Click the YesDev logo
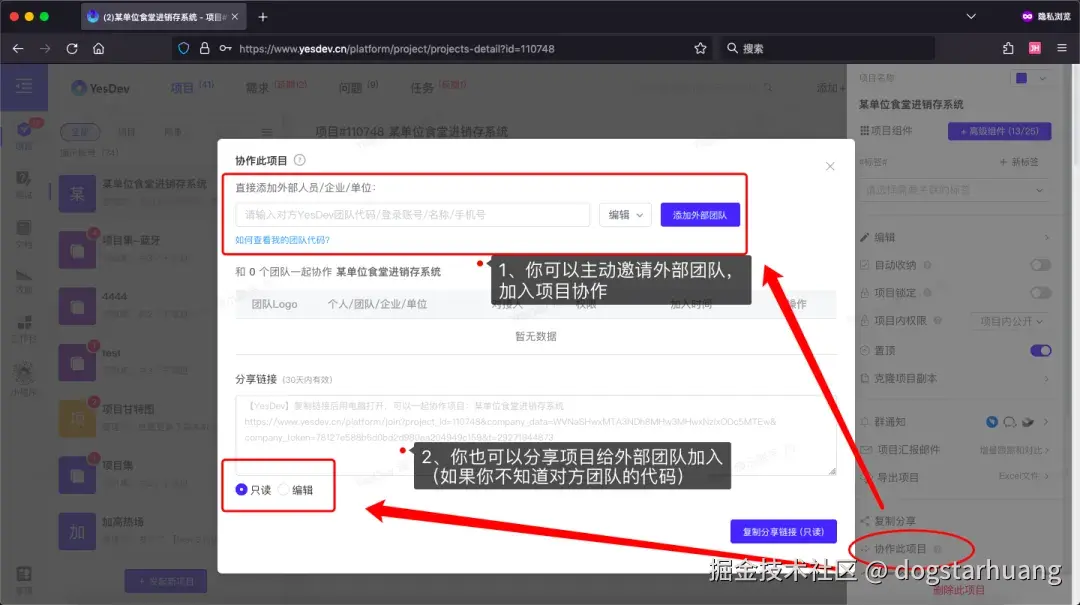The image size is (1080, 605). click(x=100, y=87)
